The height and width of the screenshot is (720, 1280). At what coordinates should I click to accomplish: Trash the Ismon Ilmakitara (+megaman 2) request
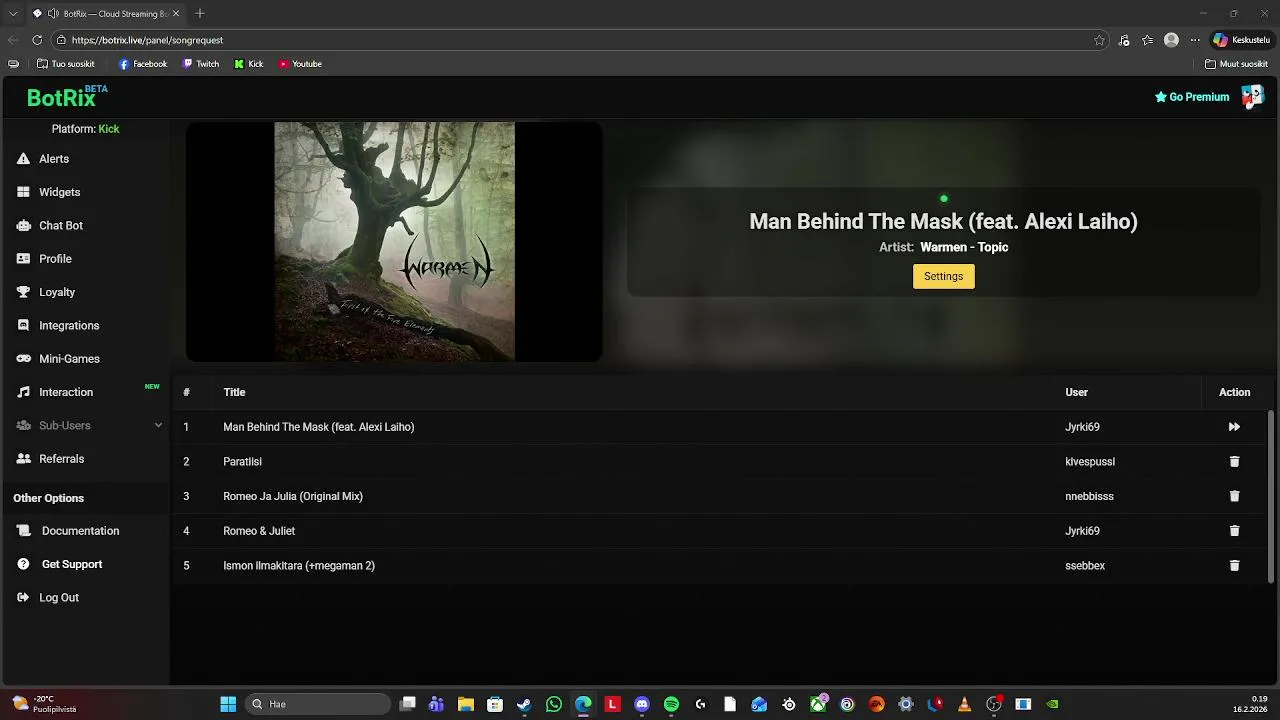(1234, 566)
